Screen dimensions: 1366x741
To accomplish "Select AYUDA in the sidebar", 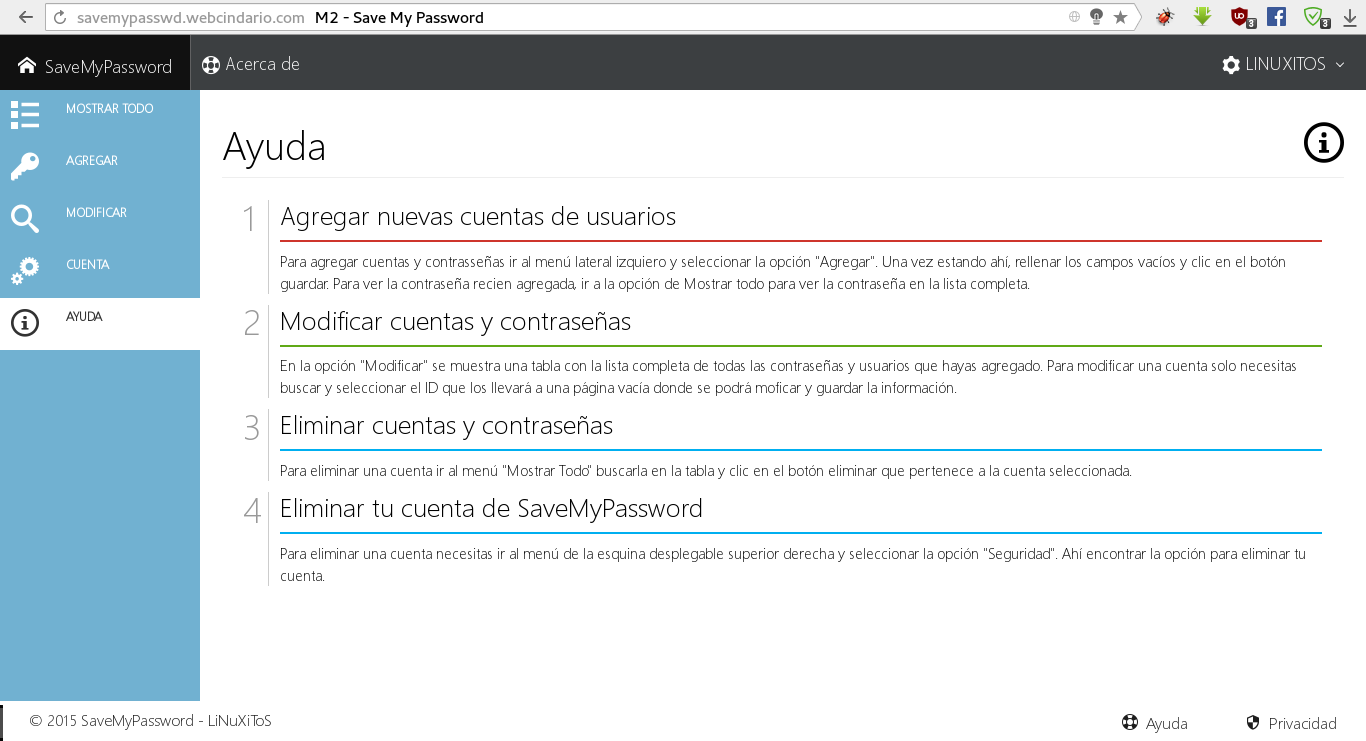I will pyautogui.click(x=84, y=316).
